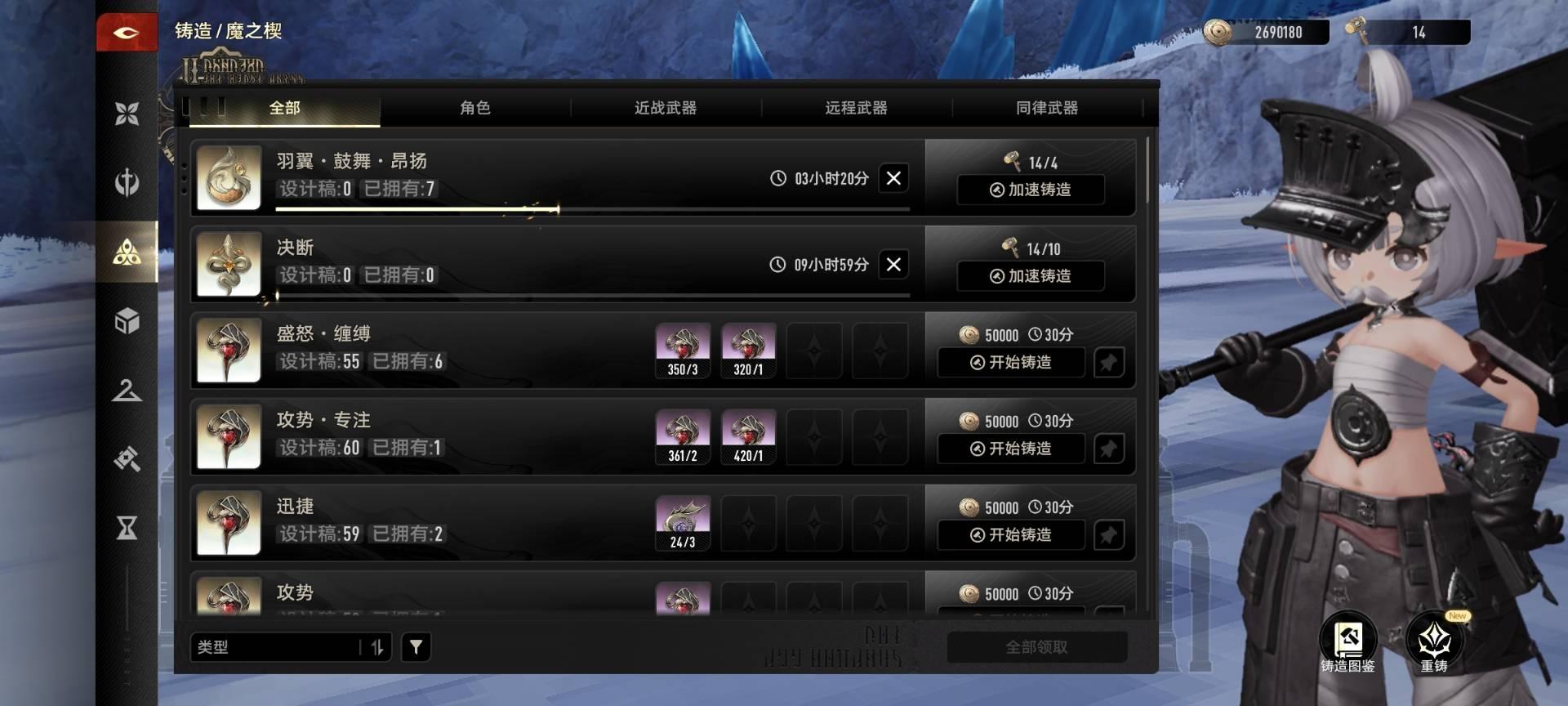The image size is (1568, 706).
Task: Pin the 盛怒·缠缚 recipe
Action: pyautogui.click(x=1109, y=362)
